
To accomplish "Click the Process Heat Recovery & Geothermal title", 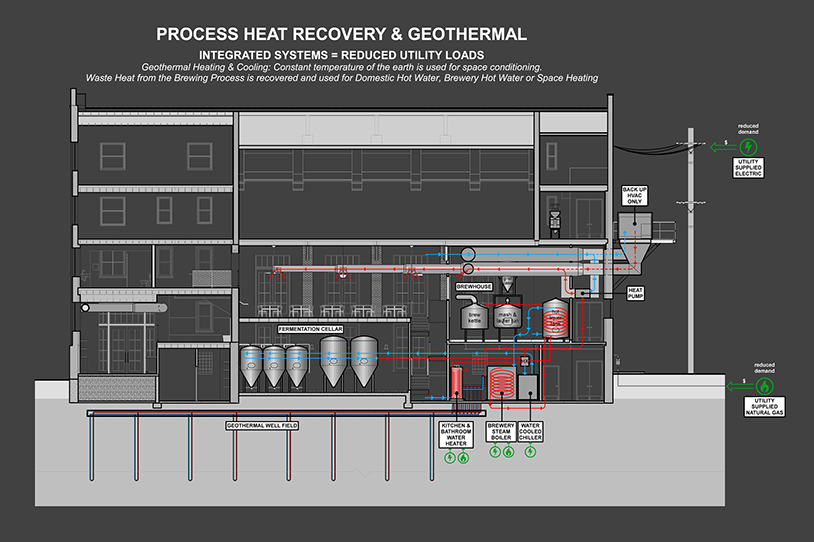I will click(x=341, y=35).
